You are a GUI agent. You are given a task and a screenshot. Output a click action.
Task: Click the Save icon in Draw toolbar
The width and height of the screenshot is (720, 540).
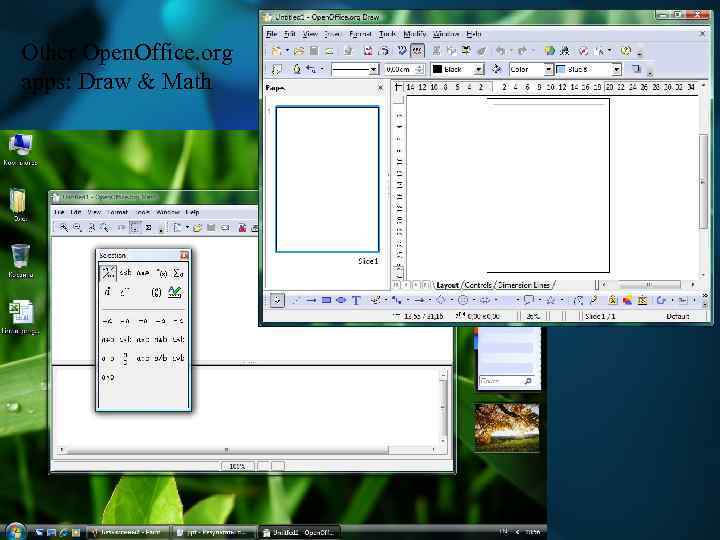[314, 51]
